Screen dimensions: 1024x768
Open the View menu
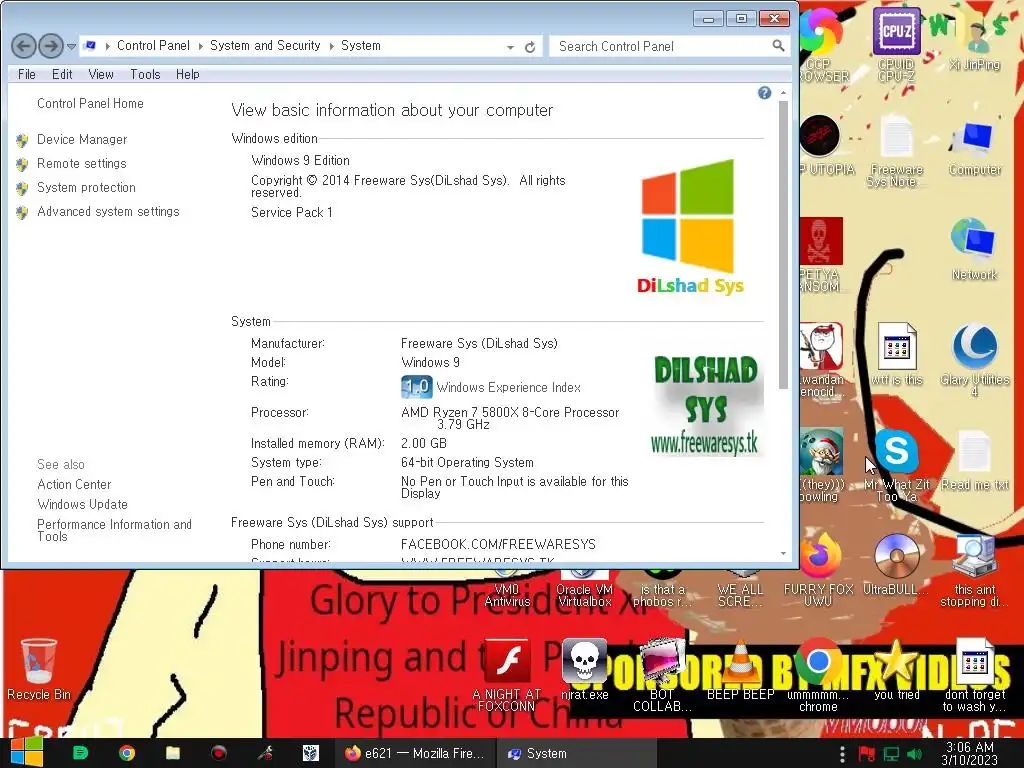pos(101,74)
